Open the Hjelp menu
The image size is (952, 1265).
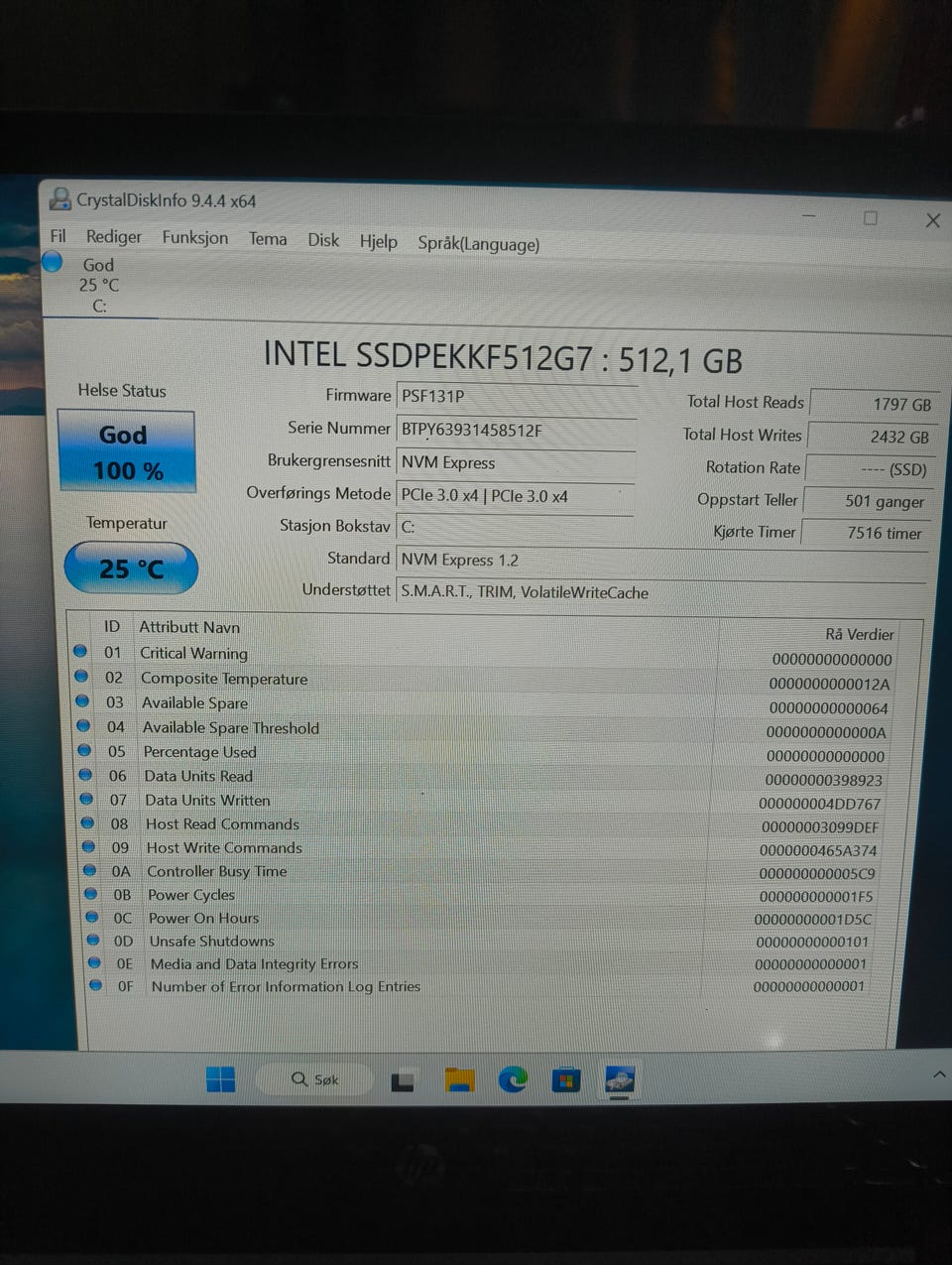[378, 241]
